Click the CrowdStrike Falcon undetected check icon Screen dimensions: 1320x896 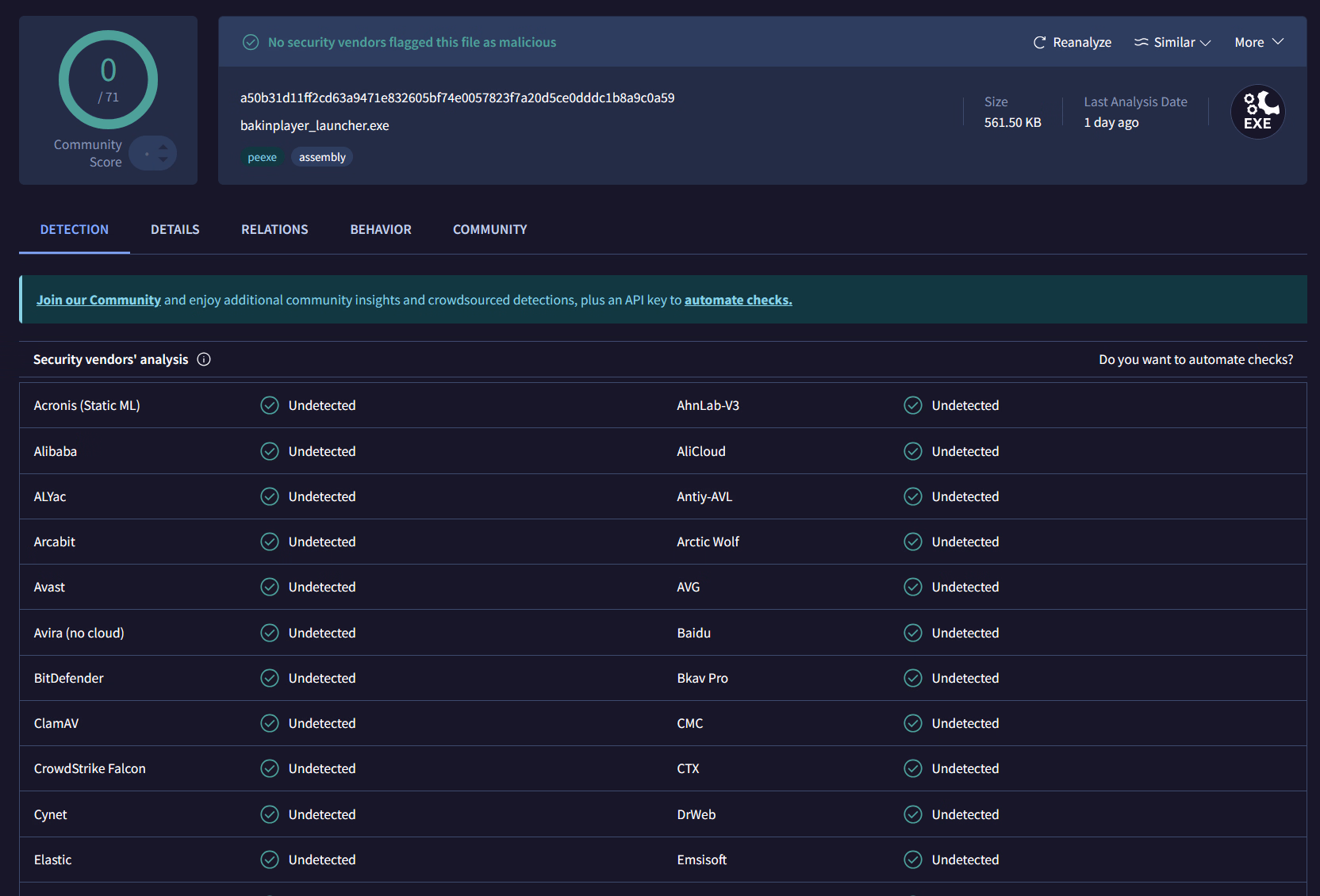(270, 768)
